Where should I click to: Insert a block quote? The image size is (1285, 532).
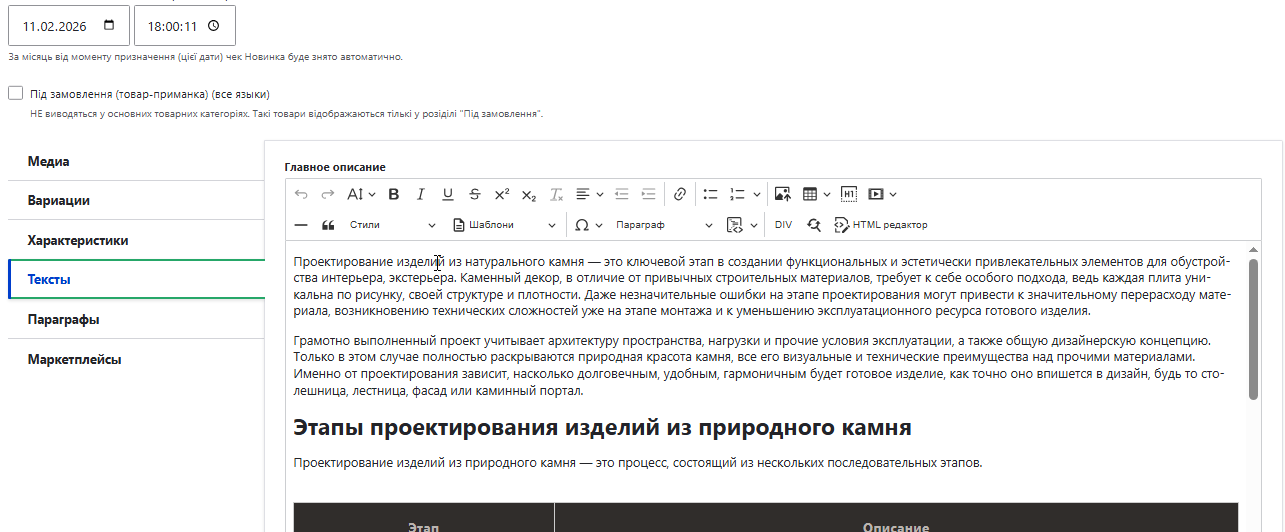click(x=328, y=225)
